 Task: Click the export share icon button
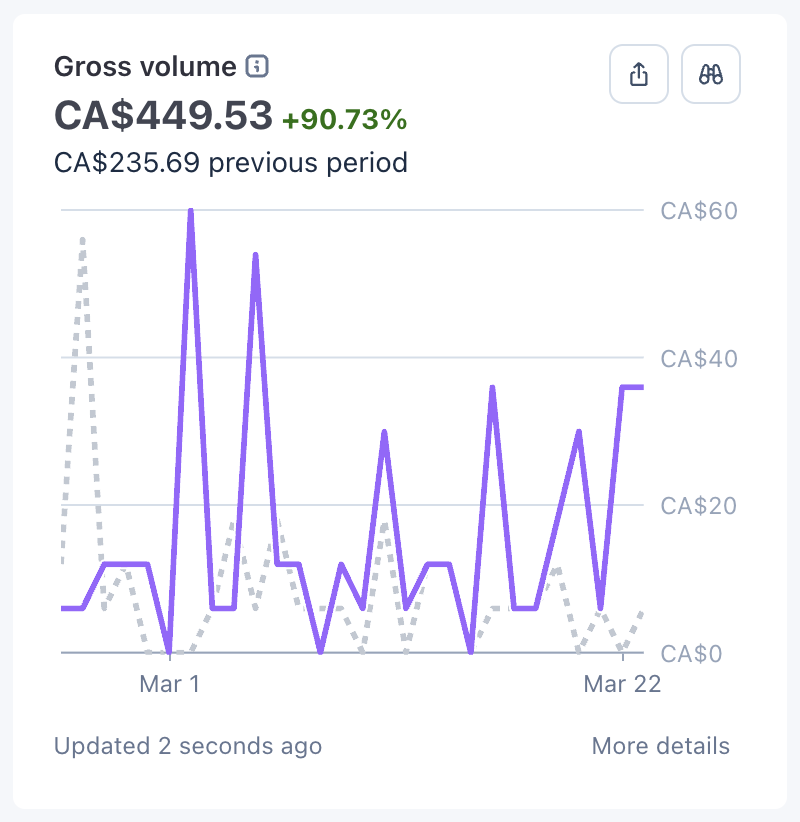tap(640, 74)
